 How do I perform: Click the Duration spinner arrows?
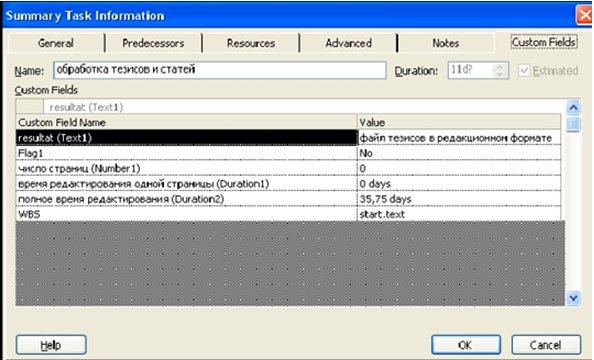[x=500, y=70]
